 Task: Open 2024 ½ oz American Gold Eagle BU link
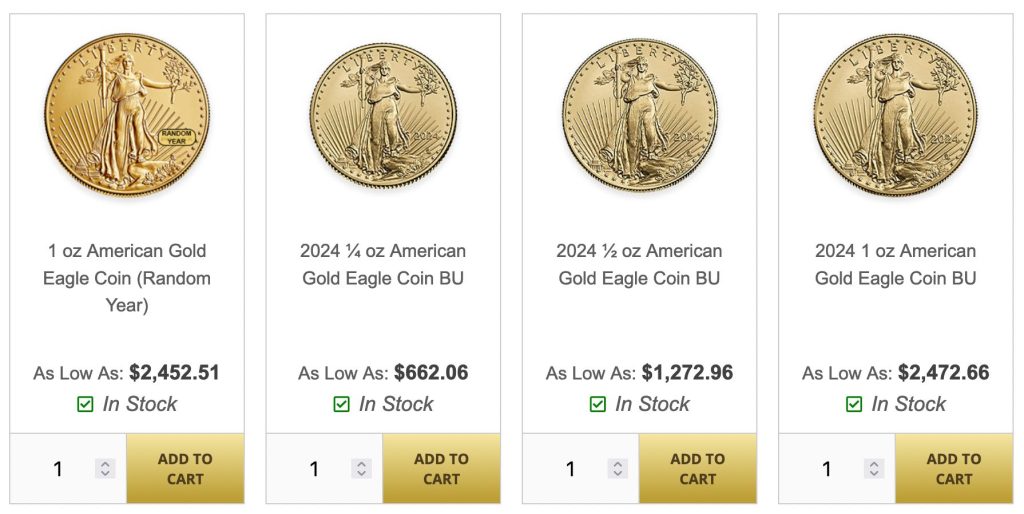tap(639, 264)
